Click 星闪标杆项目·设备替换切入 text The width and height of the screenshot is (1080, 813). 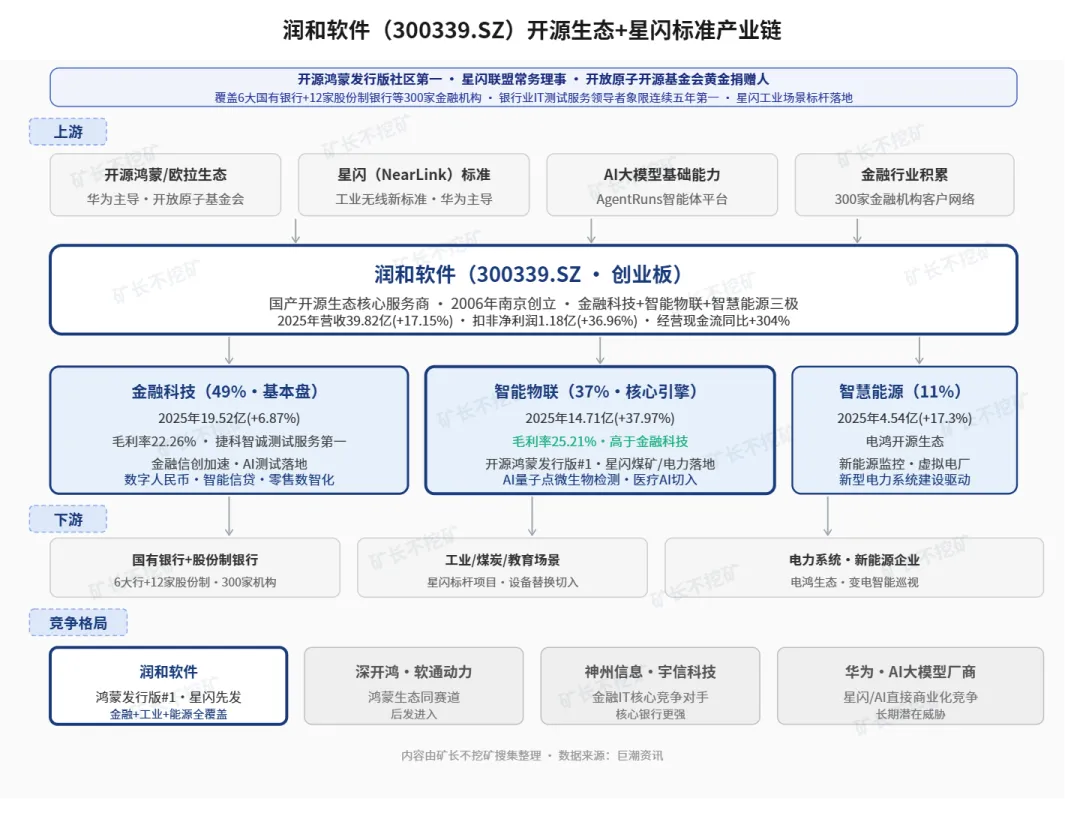coord(502,582)
